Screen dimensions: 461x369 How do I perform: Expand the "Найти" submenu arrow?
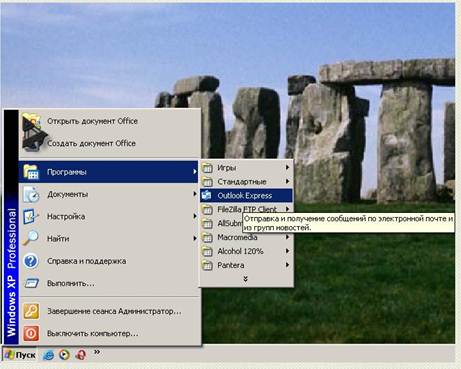(195, 238)
